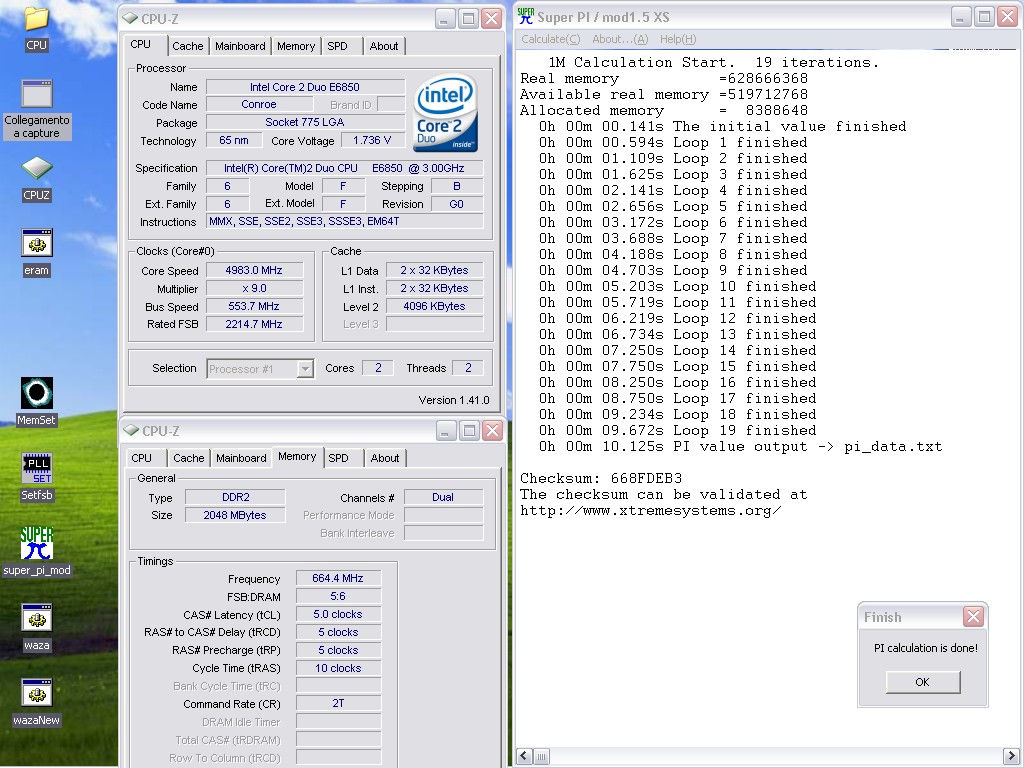Screen dimensions: 1024x768
Task: Minimize the upper CPU-Z window
Action: pyautogui.click(x=445, y=18)
